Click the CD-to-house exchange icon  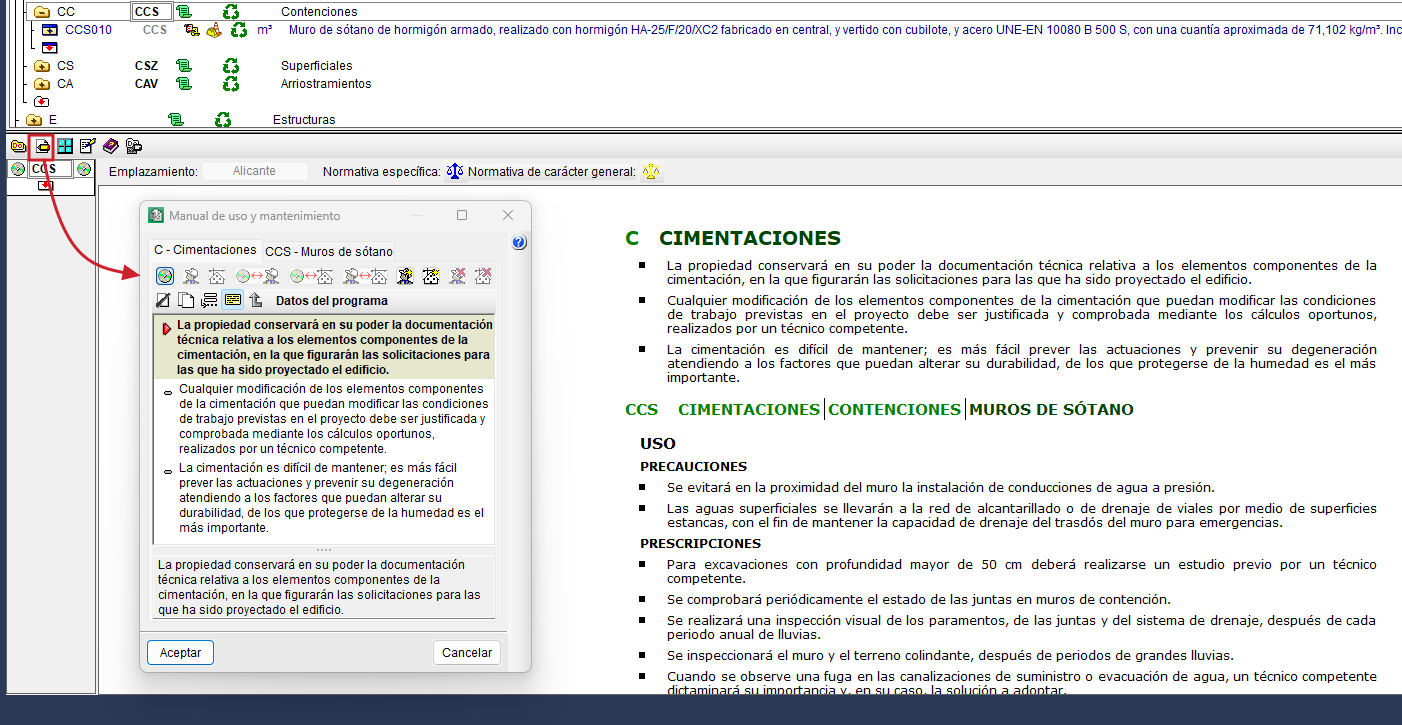coord(311,276)
